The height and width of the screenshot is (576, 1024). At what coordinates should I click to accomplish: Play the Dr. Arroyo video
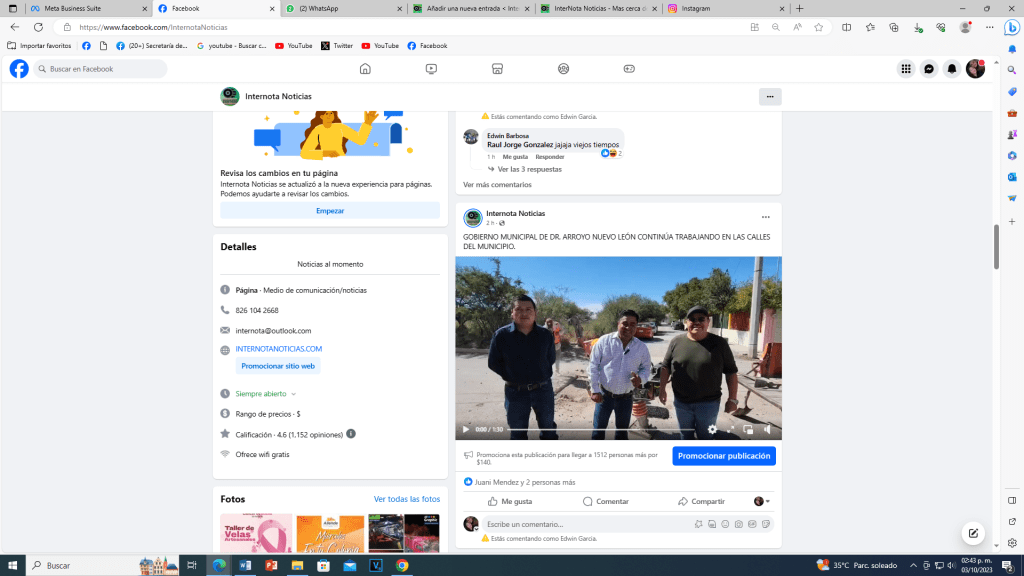pyautogui.click(x=466, y=429)
